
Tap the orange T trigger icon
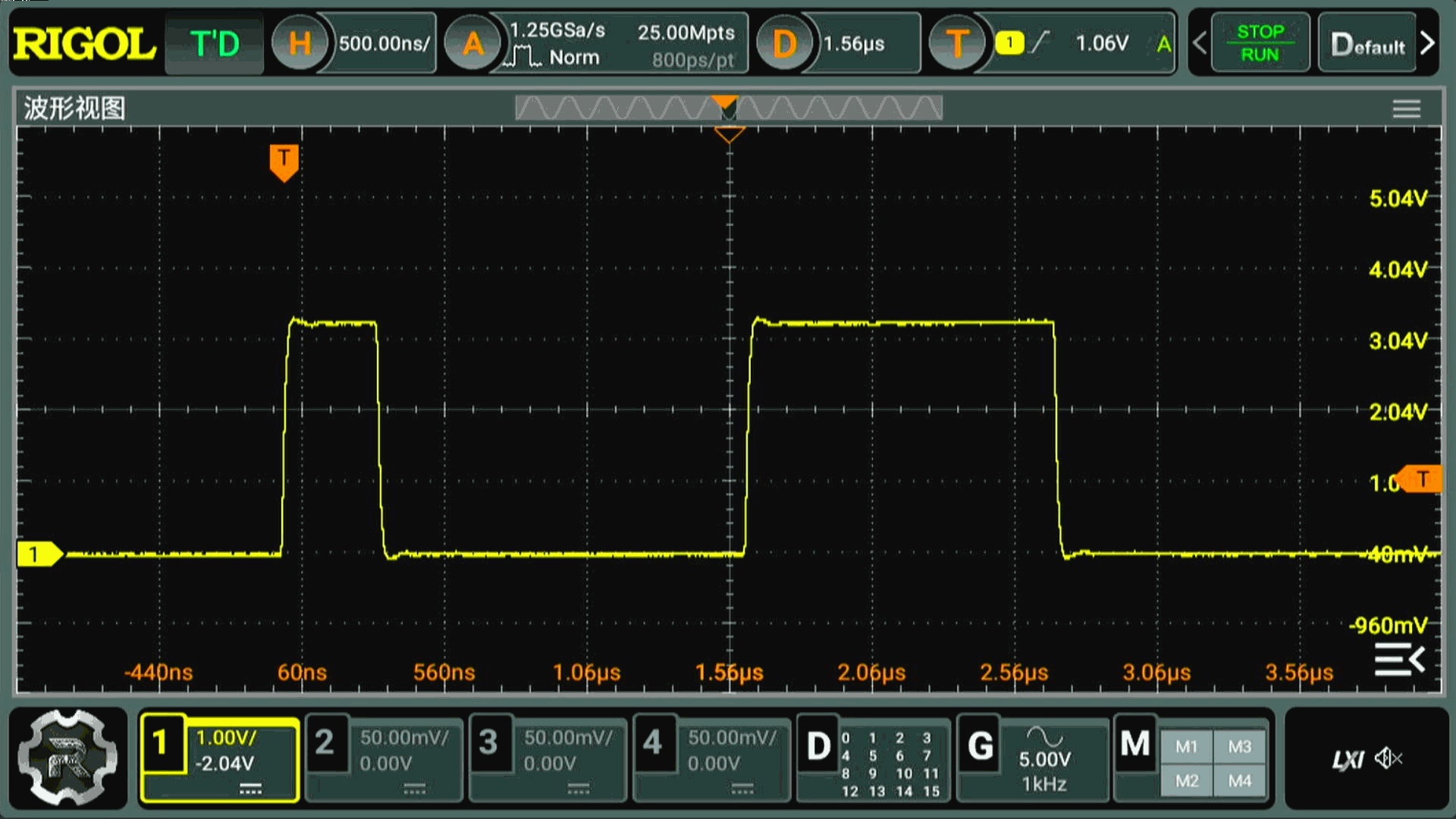pyautogui.click(x=957, y=43)
